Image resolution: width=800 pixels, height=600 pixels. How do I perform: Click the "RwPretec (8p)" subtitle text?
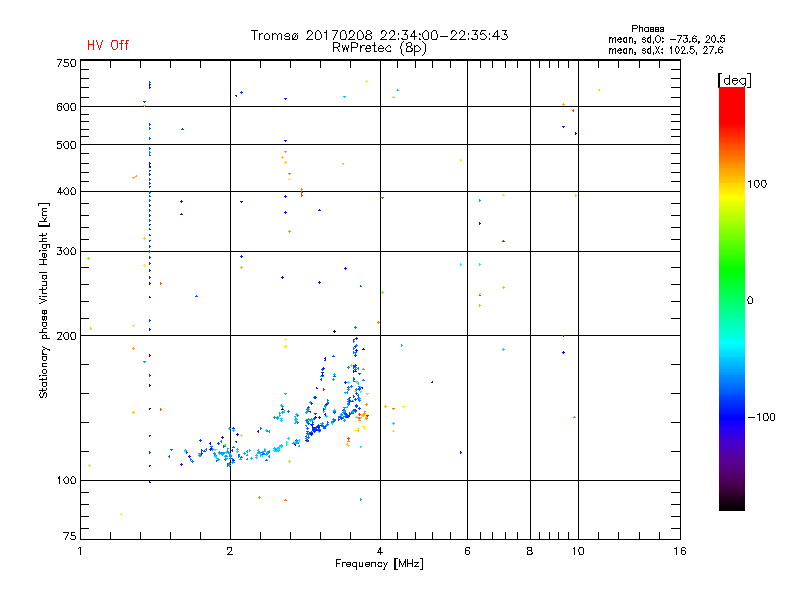[379, 48]
